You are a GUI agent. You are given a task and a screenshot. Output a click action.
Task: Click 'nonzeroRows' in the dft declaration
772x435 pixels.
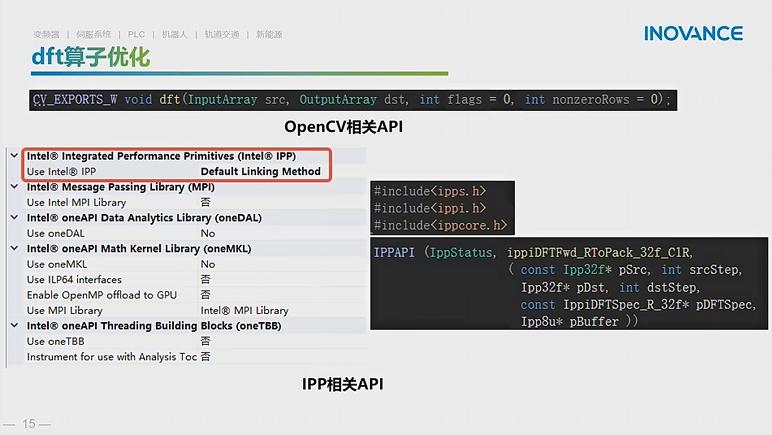[x=591, y=100]
